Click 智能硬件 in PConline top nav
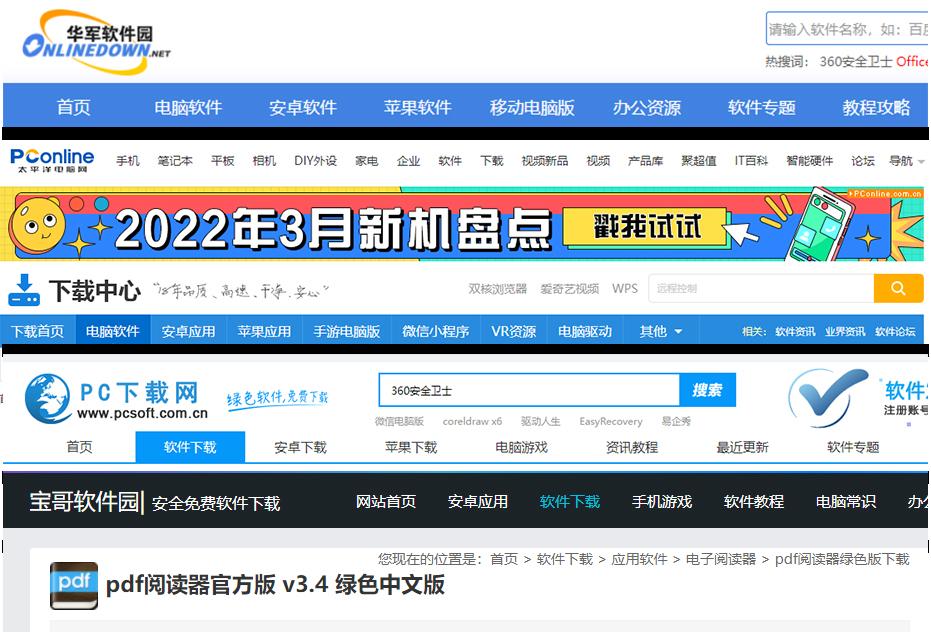 pos(809,160)
